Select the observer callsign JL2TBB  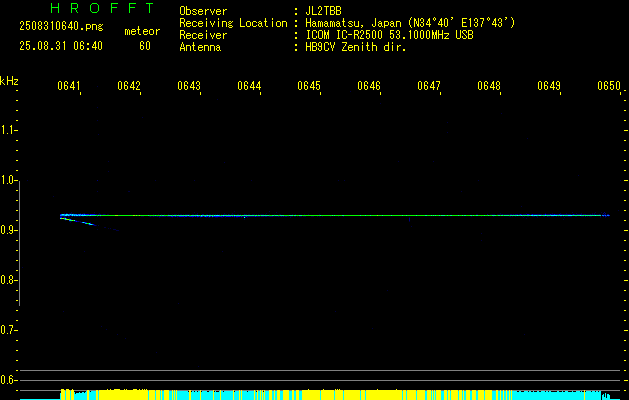(x=323, y=11)
